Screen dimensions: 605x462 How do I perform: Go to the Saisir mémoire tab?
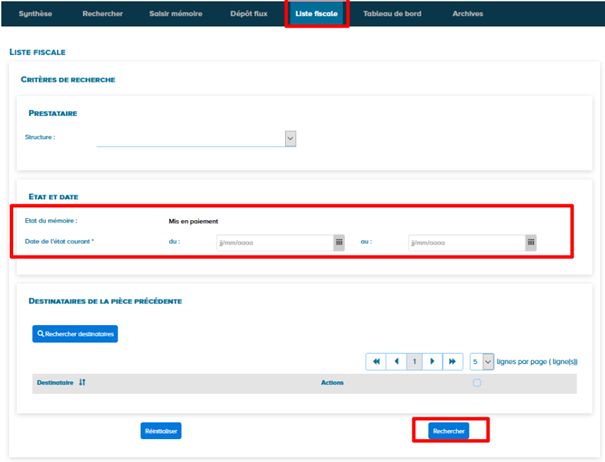[x=175, y=14]
